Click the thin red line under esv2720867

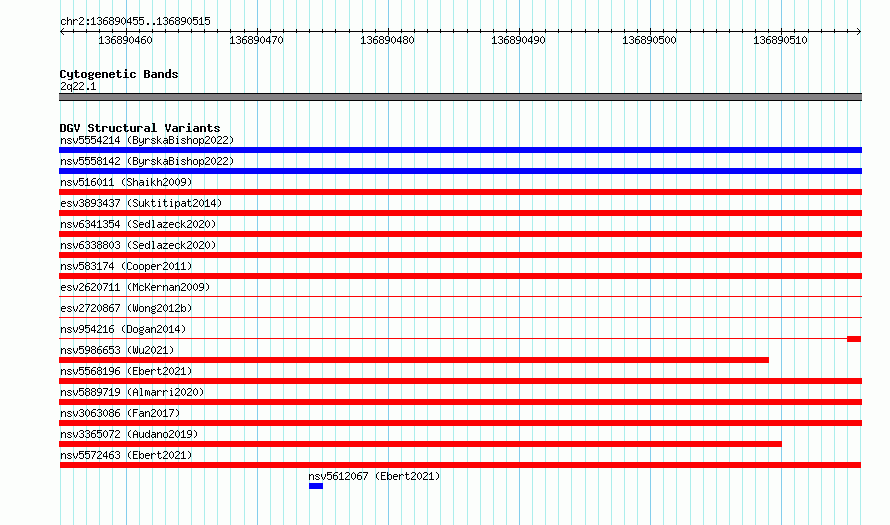pyautogui.click(x=460, y=317)
